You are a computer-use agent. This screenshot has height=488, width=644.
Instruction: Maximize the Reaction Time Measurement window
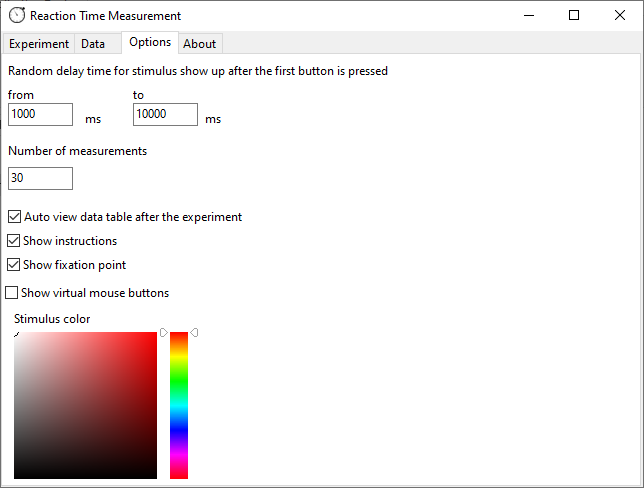pos(574,16)
